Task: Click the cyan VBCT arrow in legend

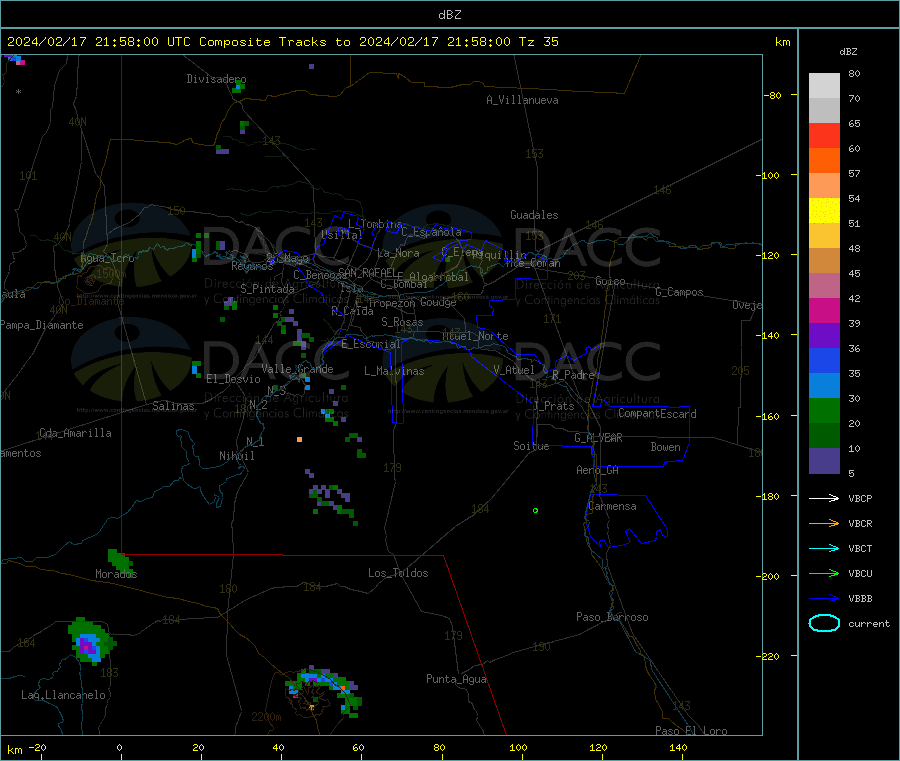Action: coord(824,549)
